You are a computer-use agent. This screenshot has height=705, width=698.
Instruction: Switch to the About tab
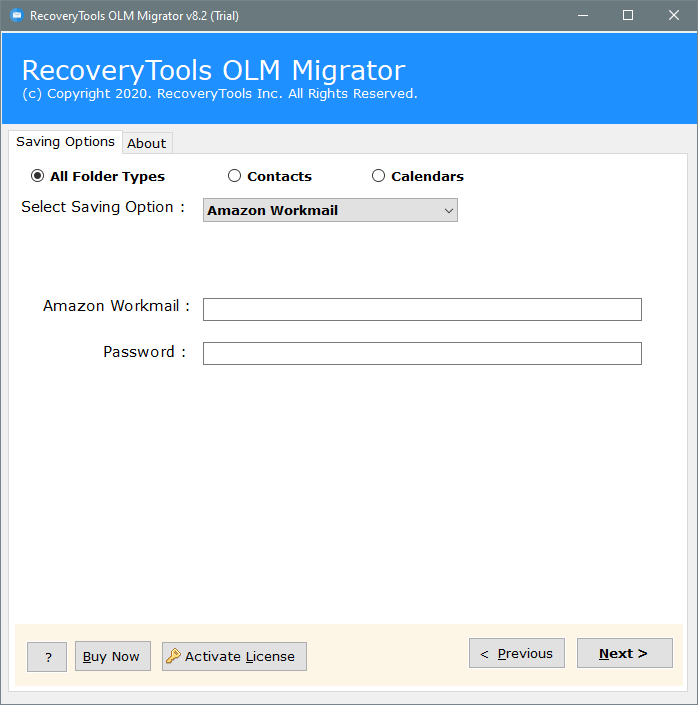[147, 143]
